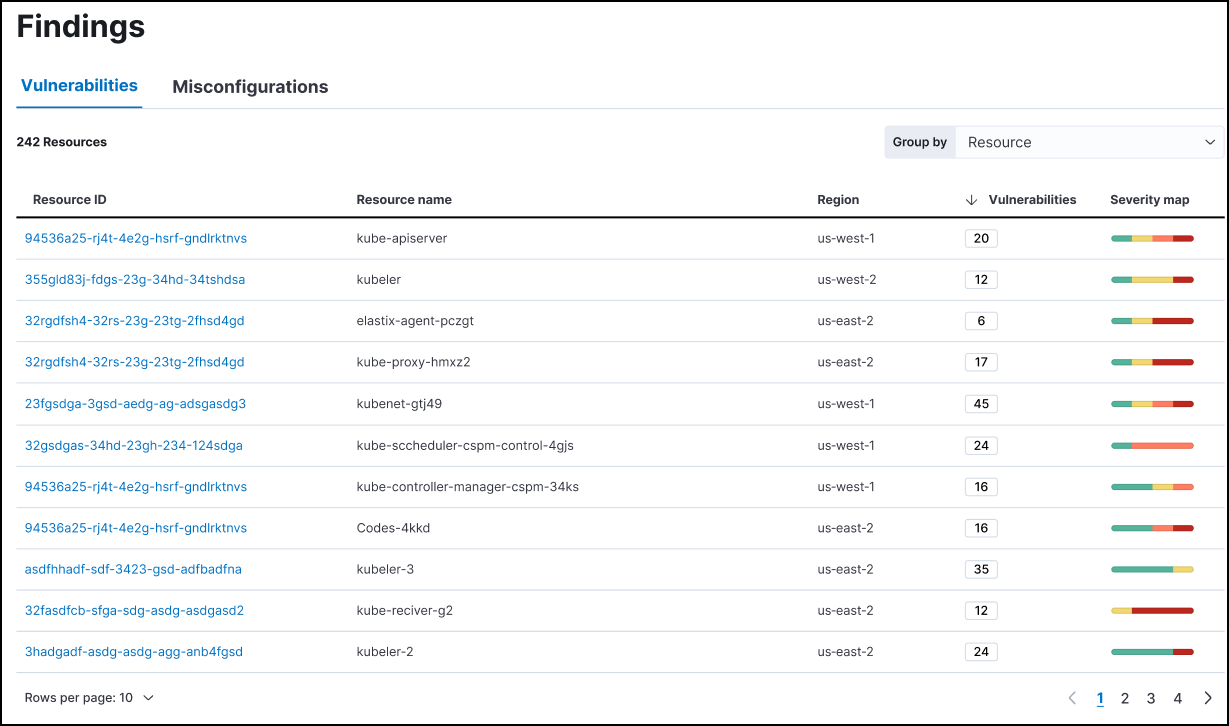Sort by the Vulnerabilities column arrow
This screenshot has height=726, width=1229.
[x=970, y=199]
